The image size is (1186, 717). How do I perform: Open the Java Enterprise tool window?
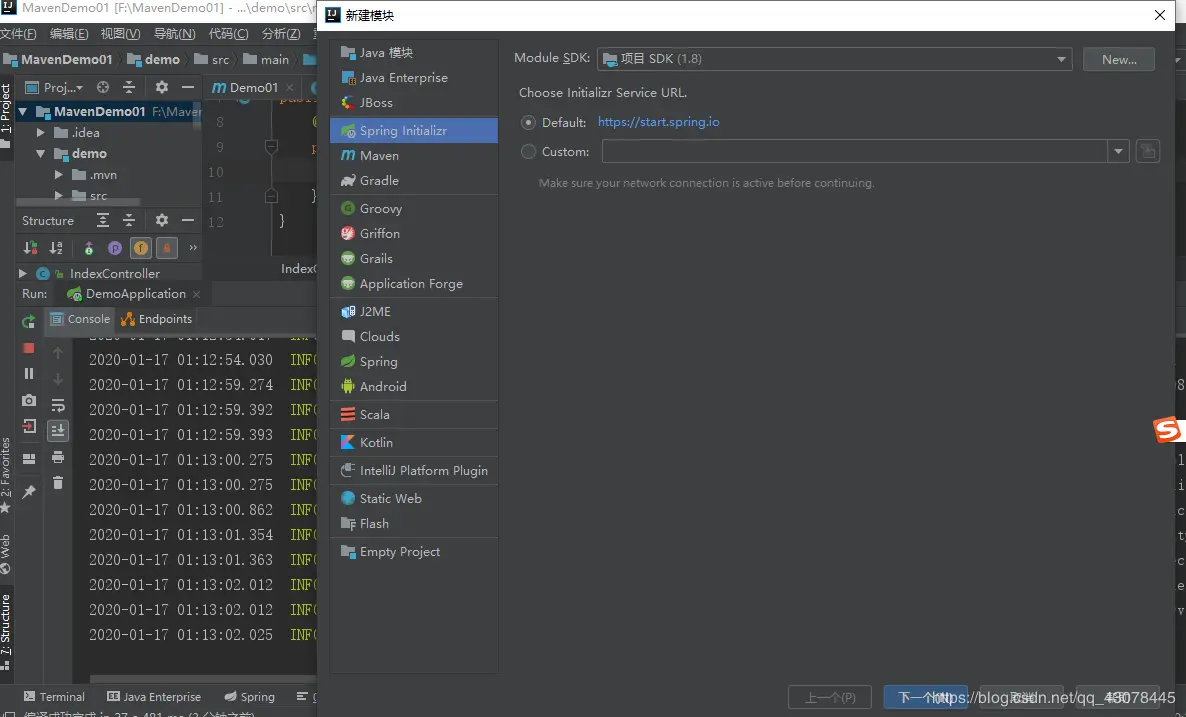pyautogui.click(x=154, y=697)
